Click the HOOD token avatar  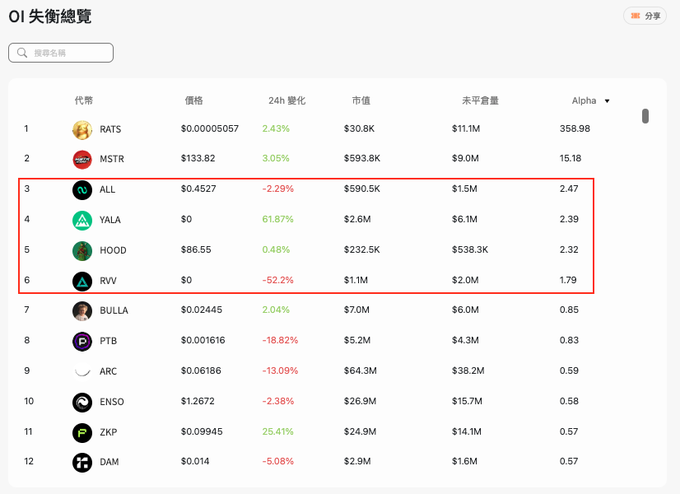(x=82, y=250)
